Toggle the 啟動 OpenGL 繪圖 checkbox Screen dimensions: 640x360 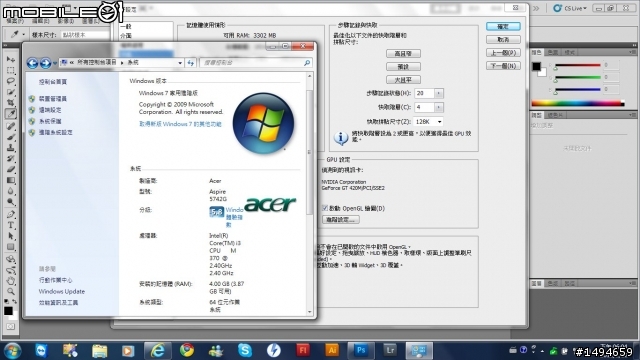(325, 208)
